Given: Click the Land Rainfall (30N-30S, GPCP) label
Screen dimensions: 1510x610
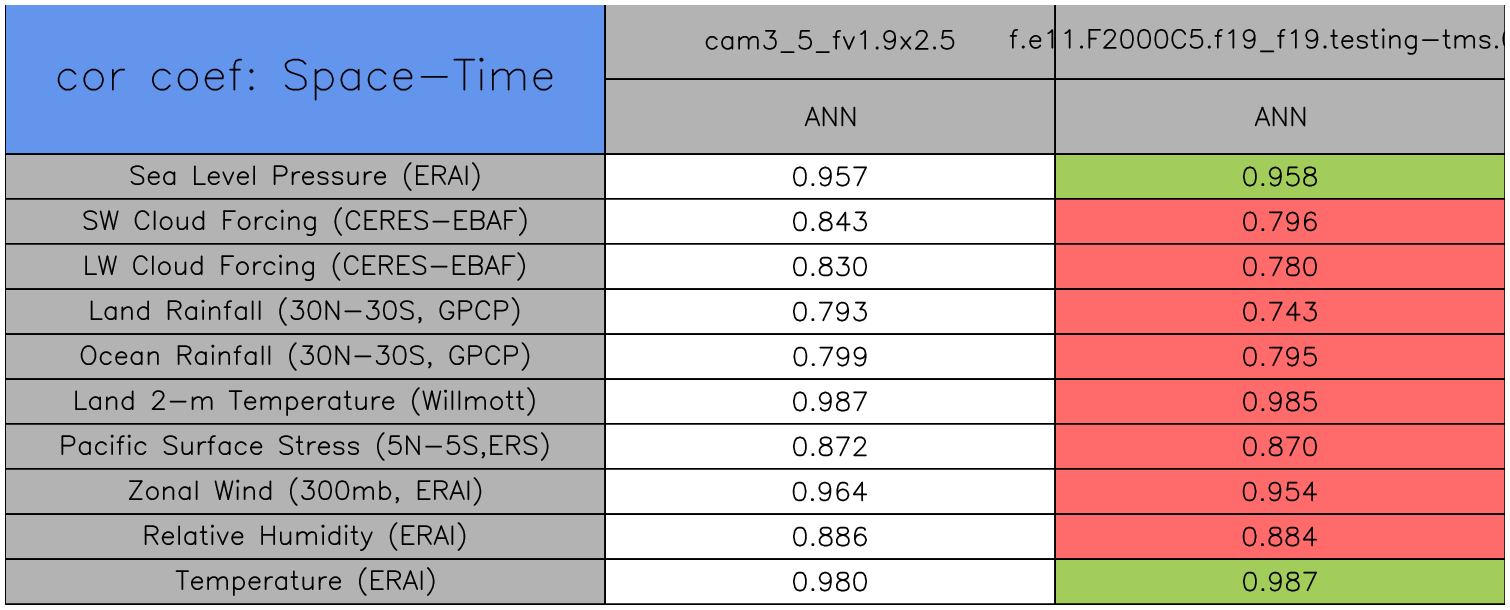Looking at the screenshot, I should [x=305, y=312].
